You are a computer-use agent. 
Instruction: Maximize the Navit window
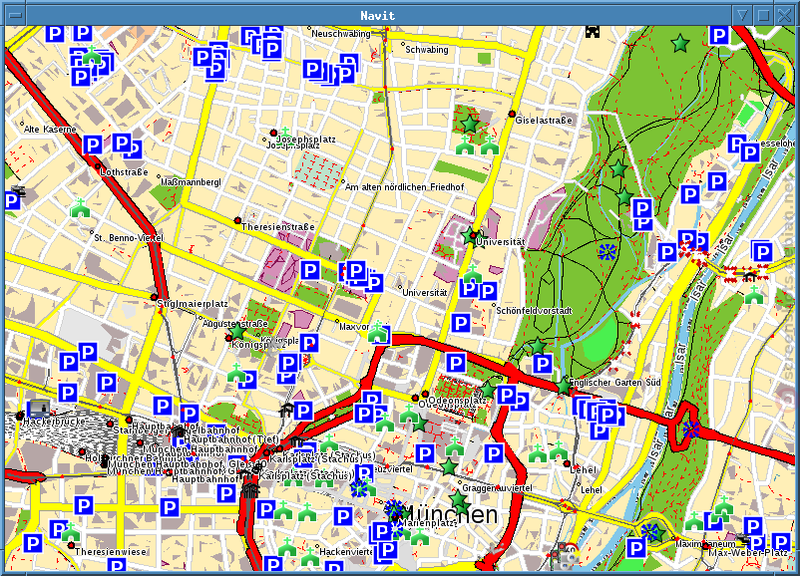tap(763, 15)
